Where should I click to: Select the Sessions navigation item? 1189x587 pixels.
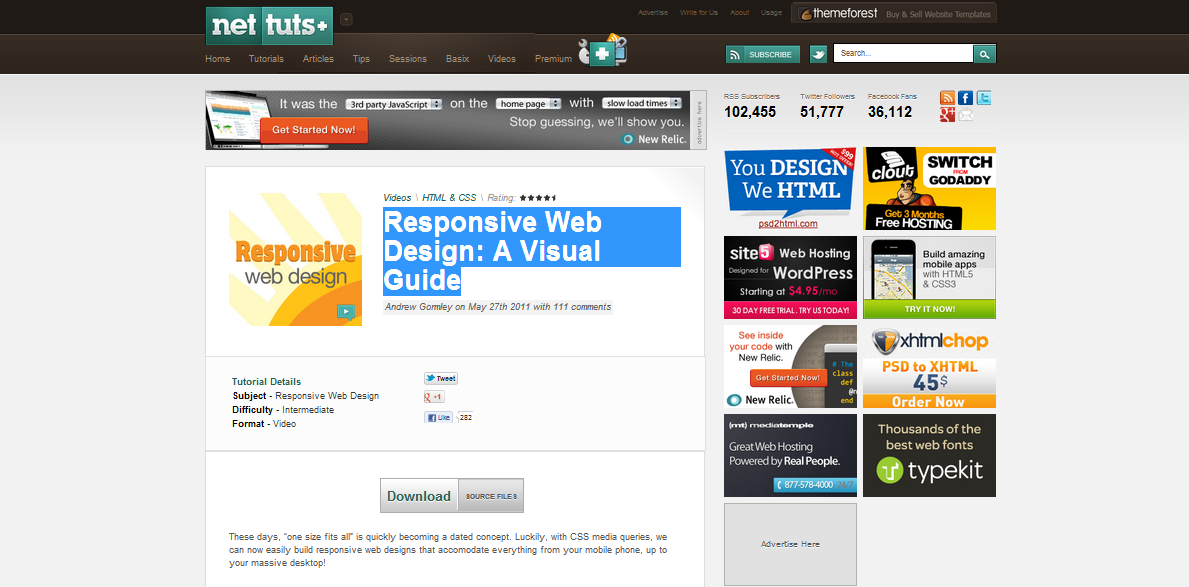coord(408,59)
